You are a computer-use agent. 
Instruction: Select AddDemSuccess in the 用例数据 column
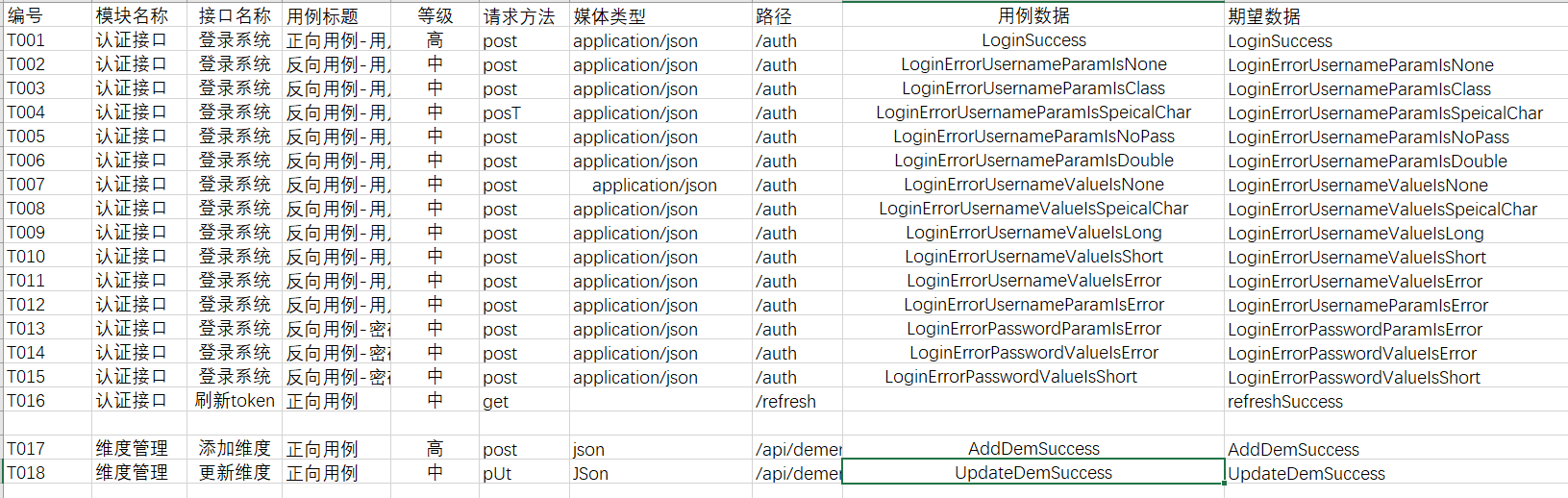pos(1033,449)
